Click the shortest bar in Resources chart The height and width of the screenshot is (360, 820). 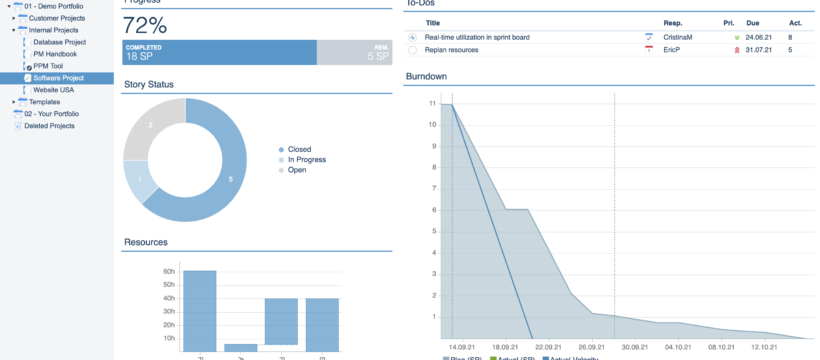pyautogui.click(x=241, y=347)
